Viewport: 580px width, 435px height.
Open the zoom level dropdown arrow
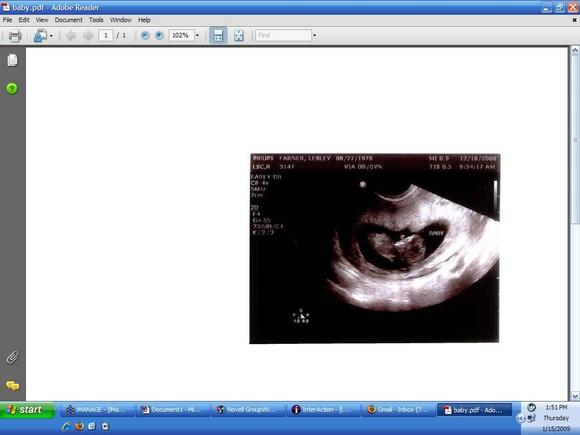point(197,36)
